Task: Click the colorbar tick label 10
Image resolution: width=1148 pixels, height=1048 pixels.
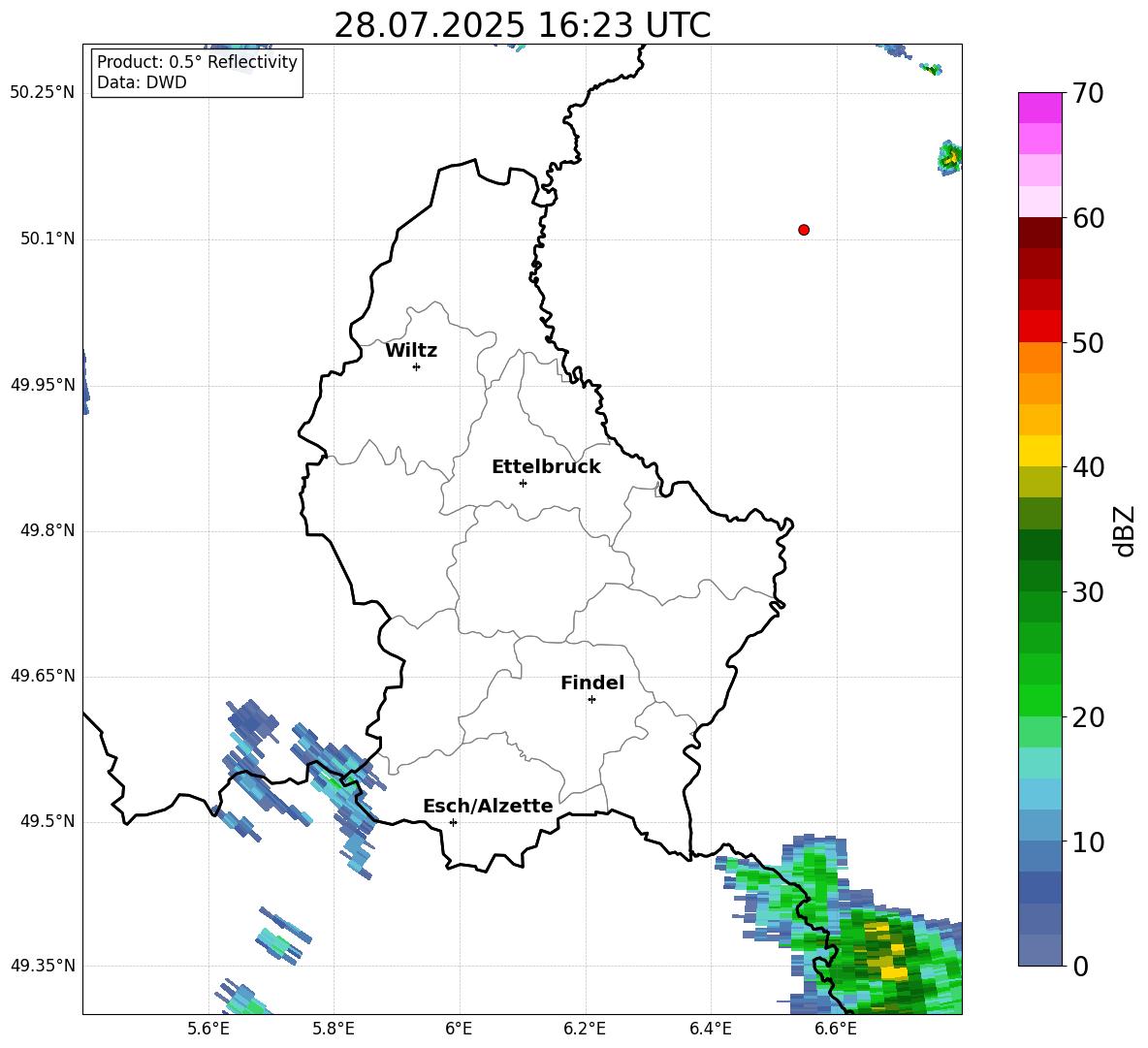Action: tap(1088, 842)
